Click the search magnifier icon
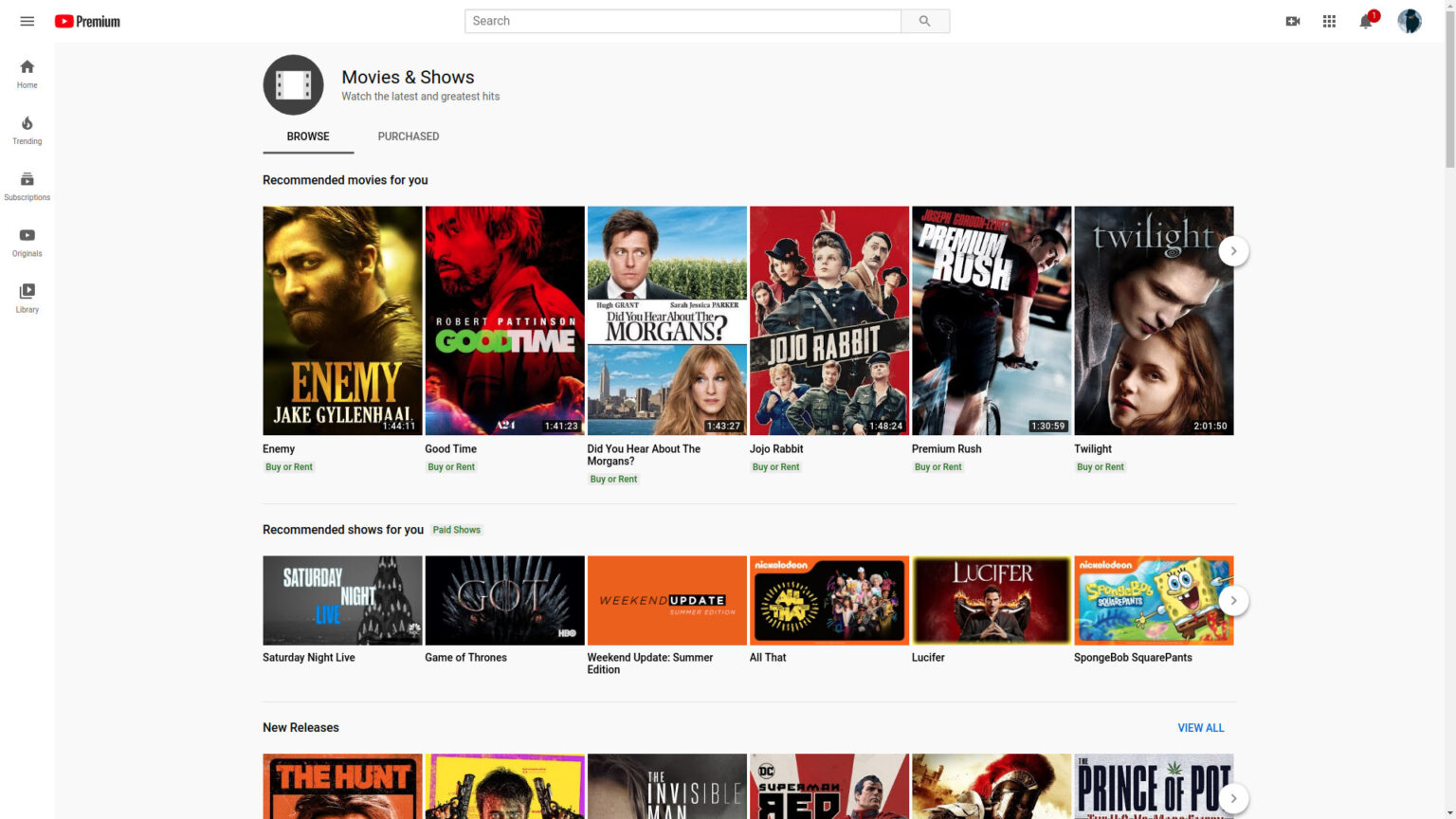This screenshot has height=819, width=1456. coord(924,20)
